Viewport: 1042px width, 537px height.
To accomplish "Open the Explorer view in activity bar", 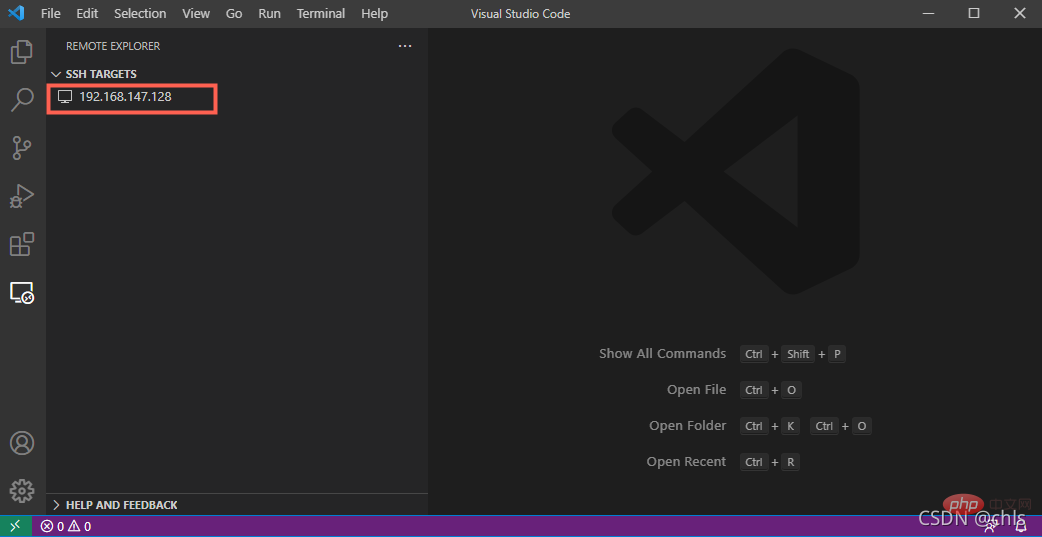I will click(x=22, y=52).
